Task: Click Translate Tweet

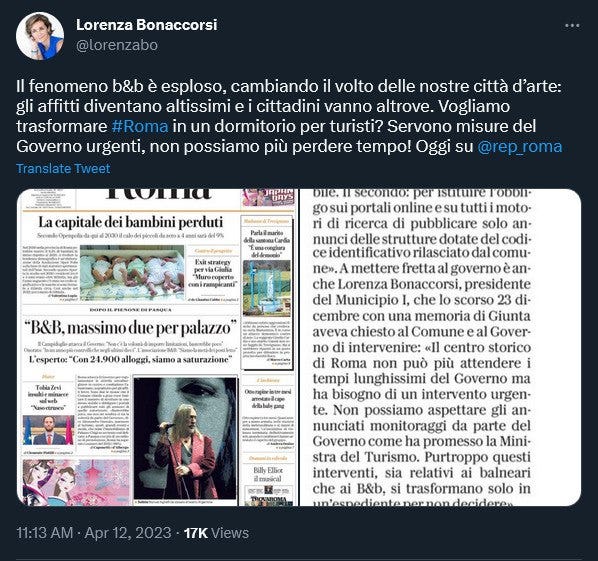Action: [x=63, y=169]
